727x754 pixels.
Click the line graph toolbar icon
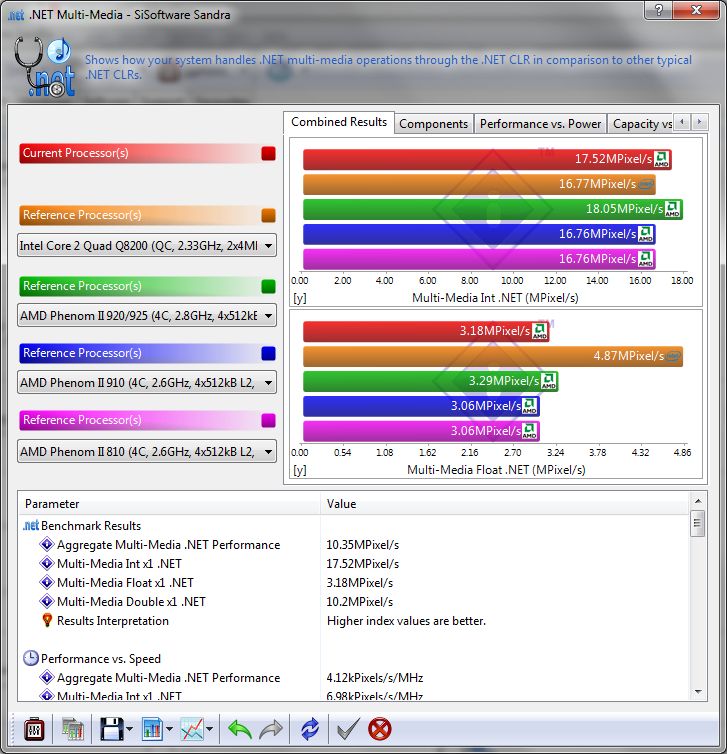(192, 729)
